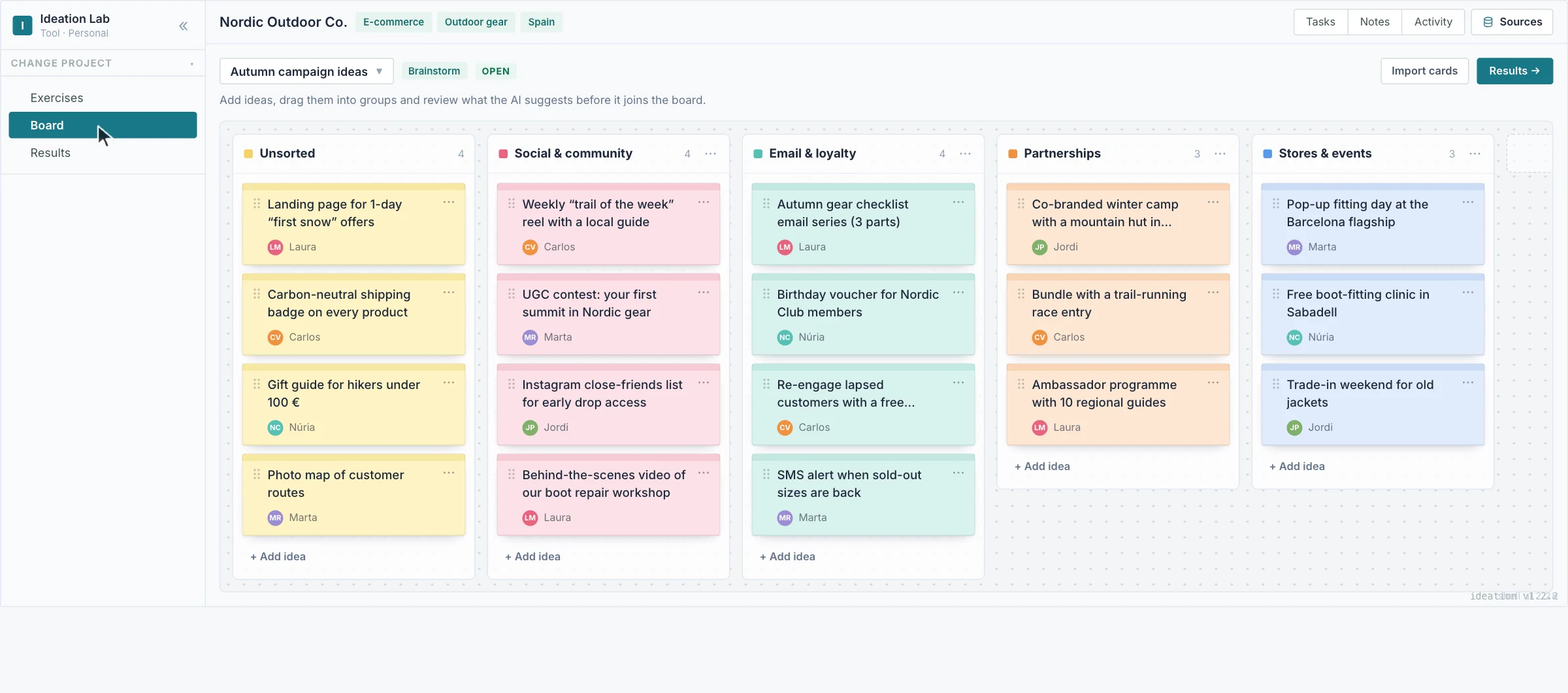This screenshot has height=693, width=1568.
Task: Add idea to the Unsorted column
Action: 278,557
